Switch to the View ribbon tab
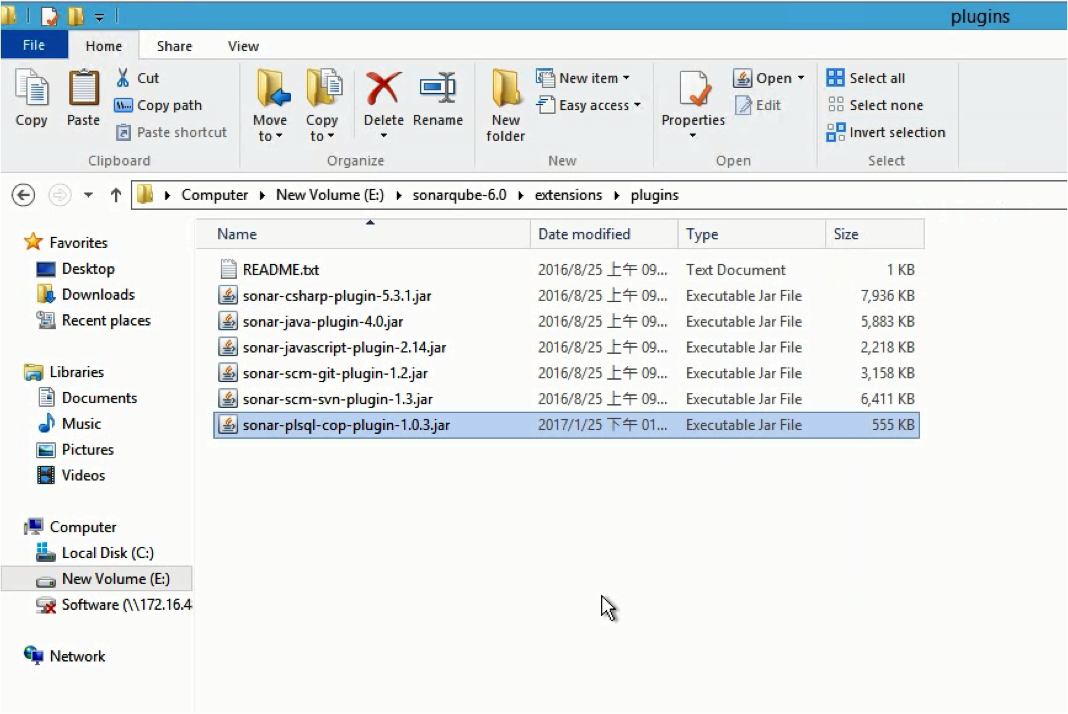 tap(243, 46)
